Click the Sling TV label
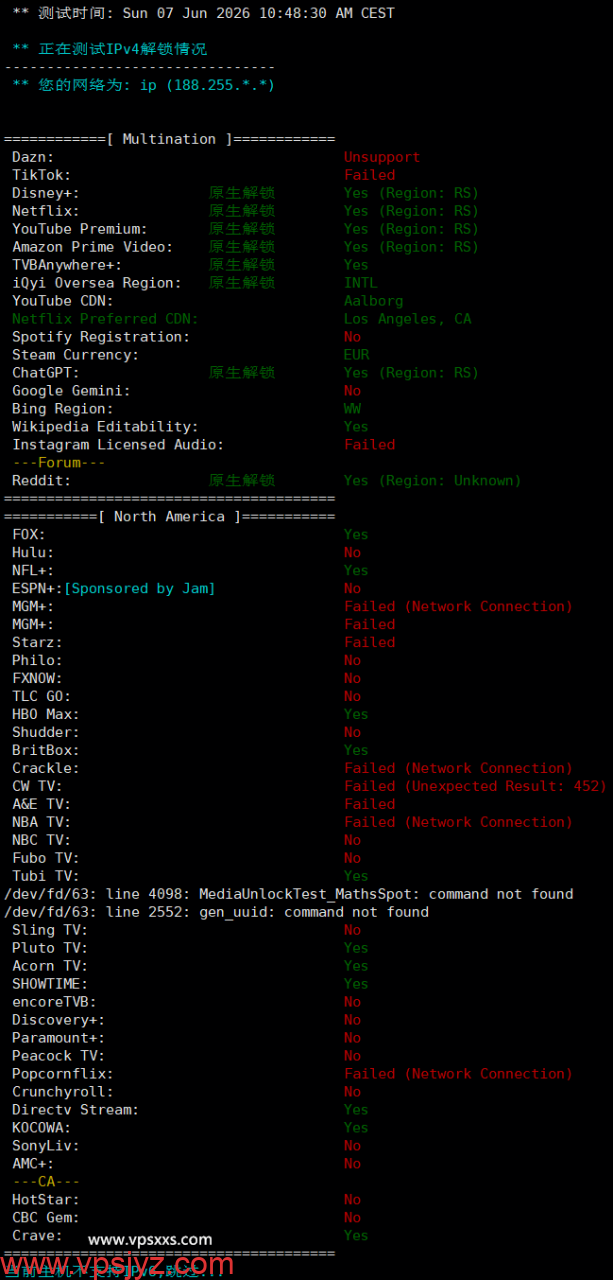This screenshot has width=613, height=1280. click(x=50, y=931)
